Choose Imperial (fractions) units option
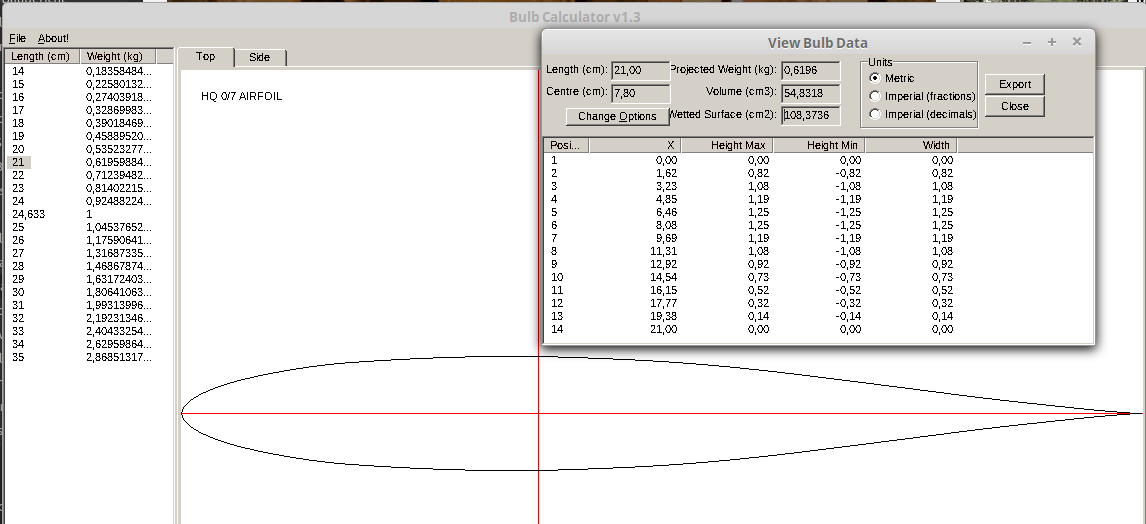This screenshot has width=1146, height=524. (875, 96)
